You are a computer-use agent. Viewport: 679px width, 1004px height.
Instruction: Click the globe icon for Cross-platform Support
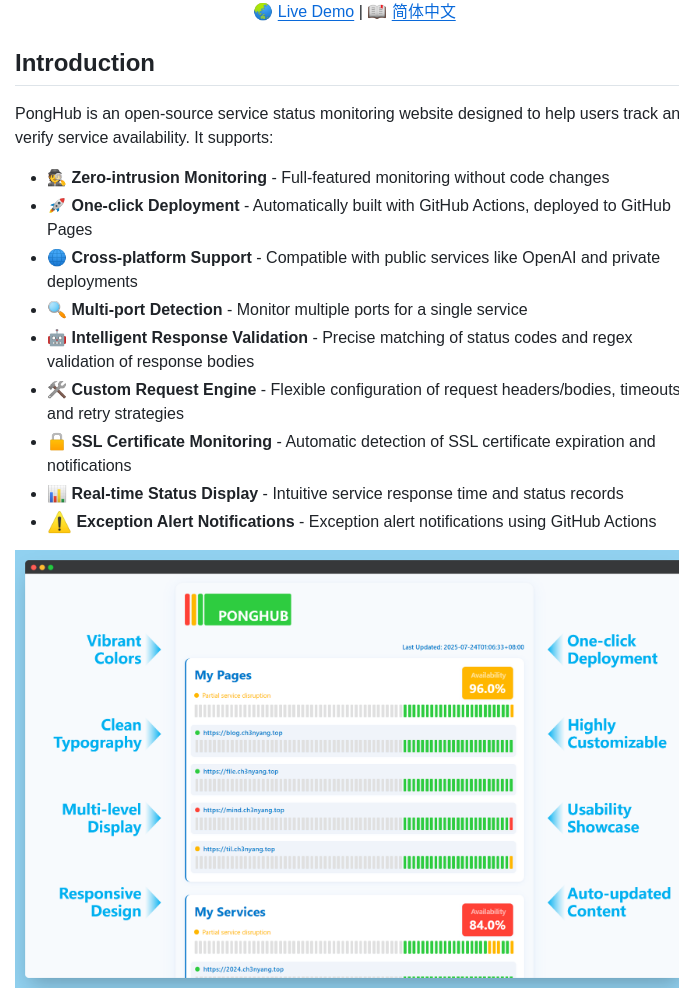click(x=57, y=258)
